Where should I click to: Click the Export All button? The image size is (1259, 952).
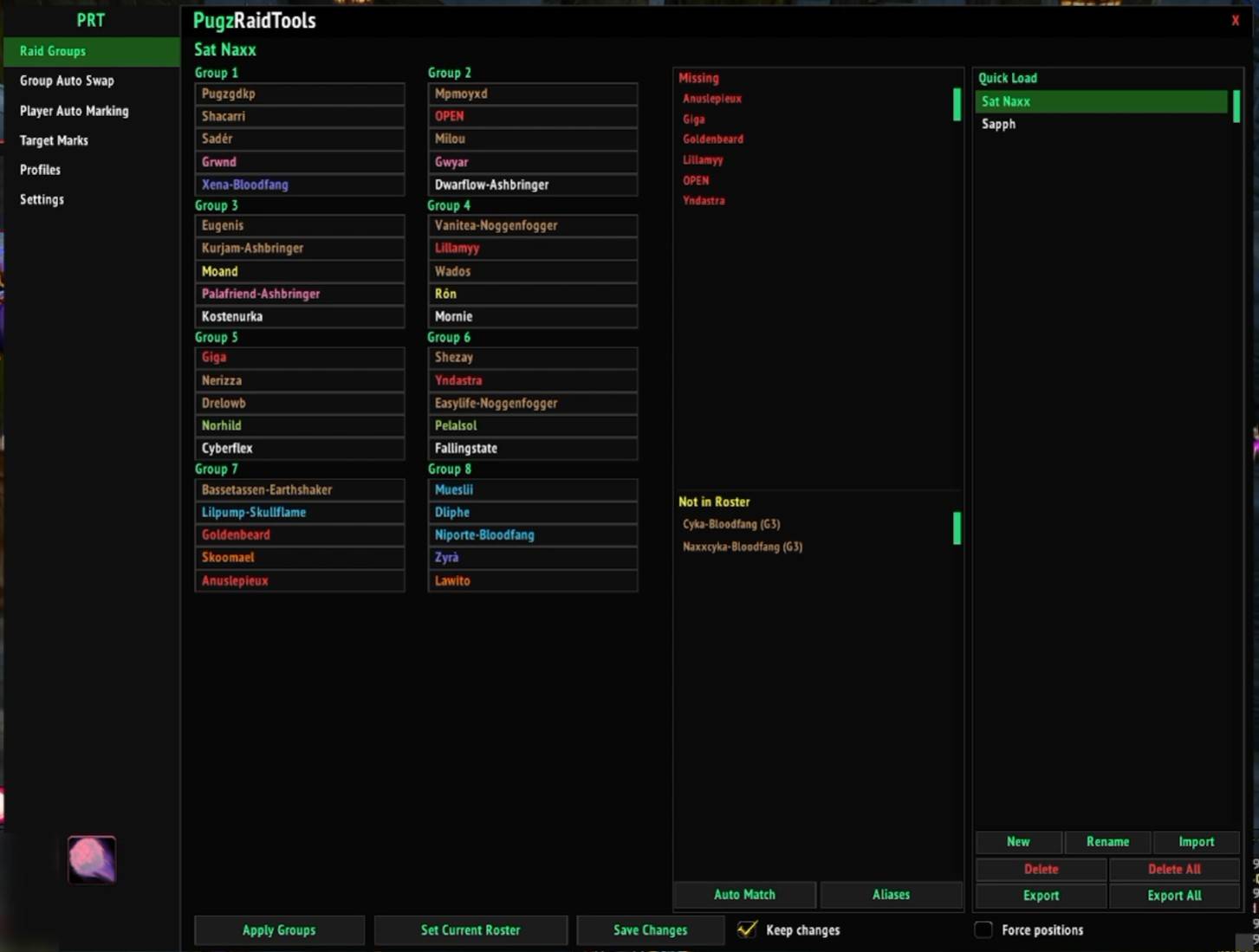1174,896
